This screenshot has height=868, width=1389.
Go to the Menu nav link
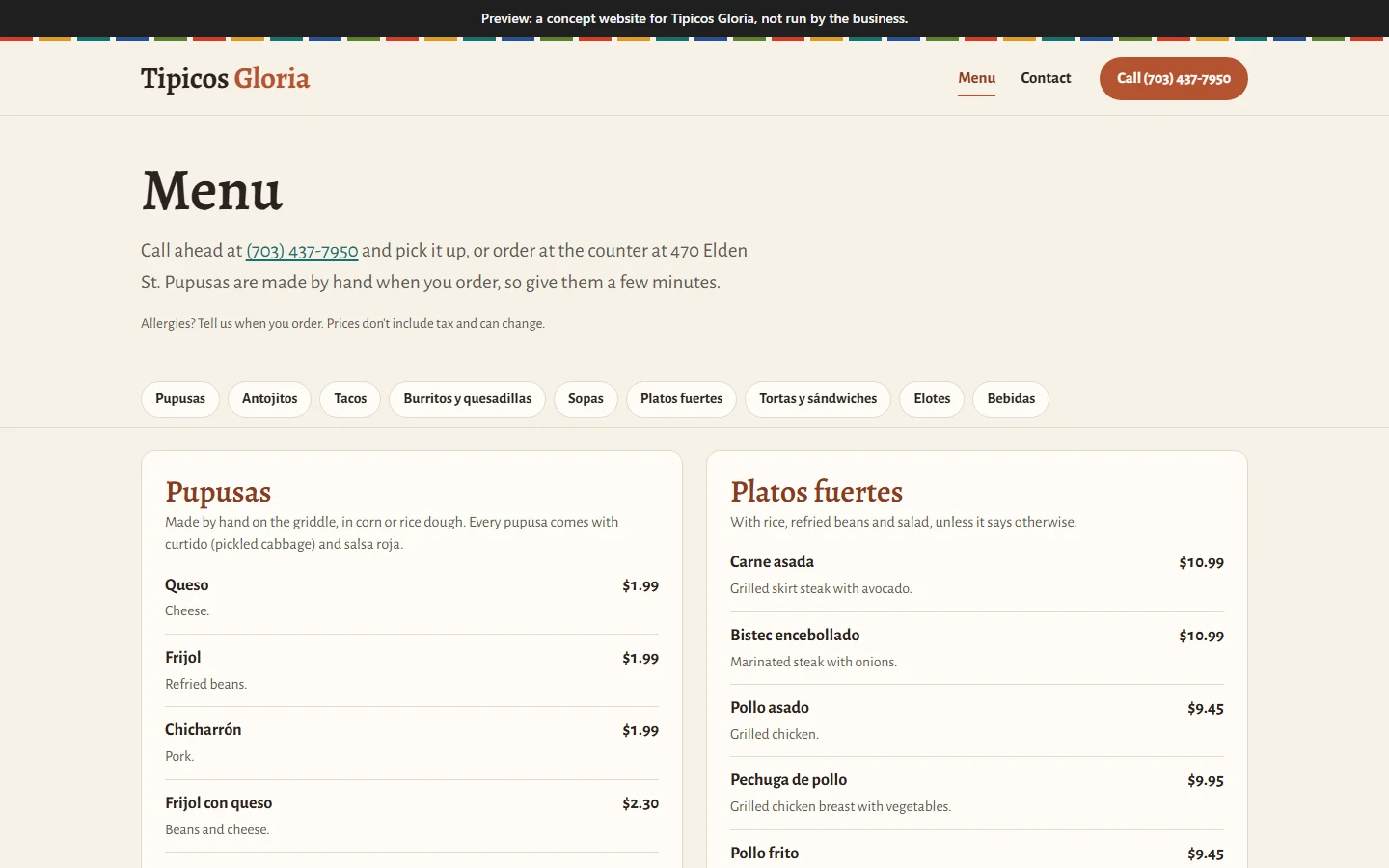click(976, 78)
